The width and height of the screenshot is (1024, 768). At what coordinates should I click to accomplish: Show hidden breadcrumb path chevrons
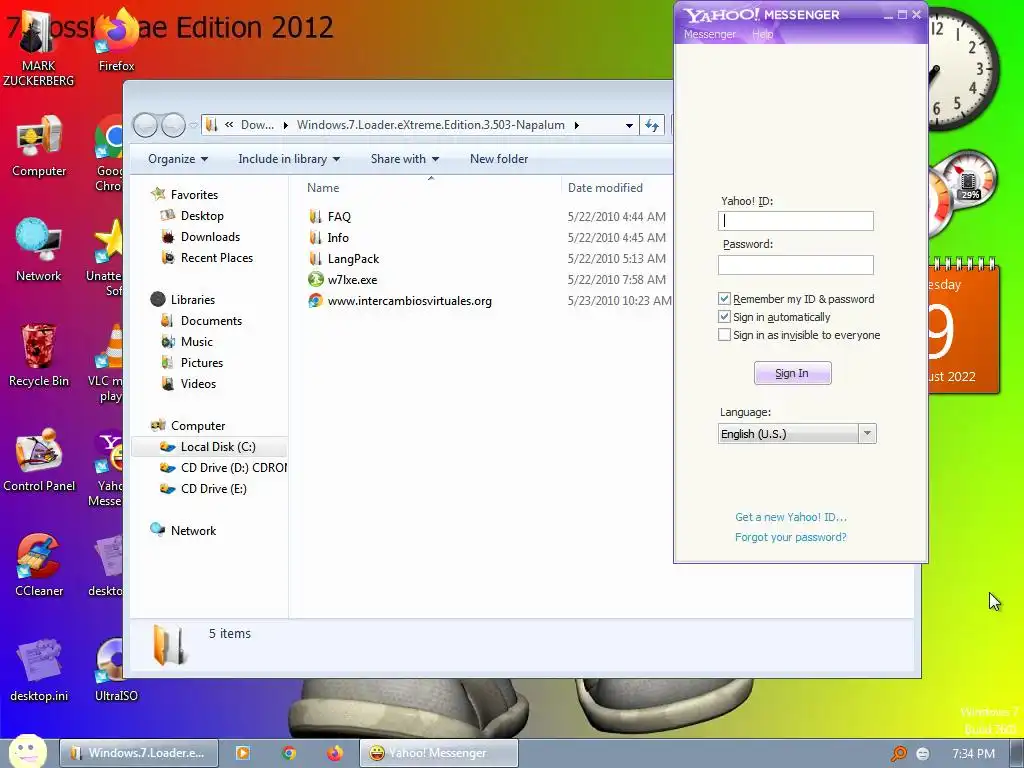coord(229,124)
